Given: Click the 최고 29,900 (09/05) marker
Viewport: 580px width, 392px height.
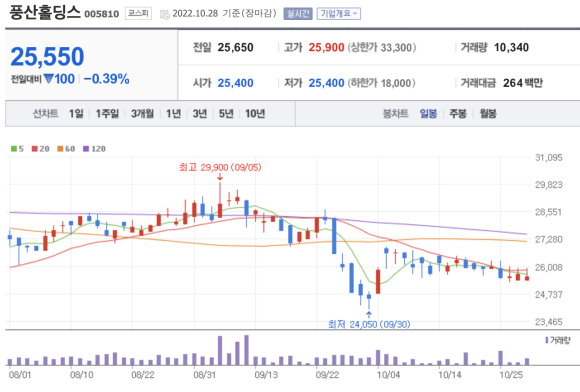Looking at the screenshot, I should [x=220, y=168].
